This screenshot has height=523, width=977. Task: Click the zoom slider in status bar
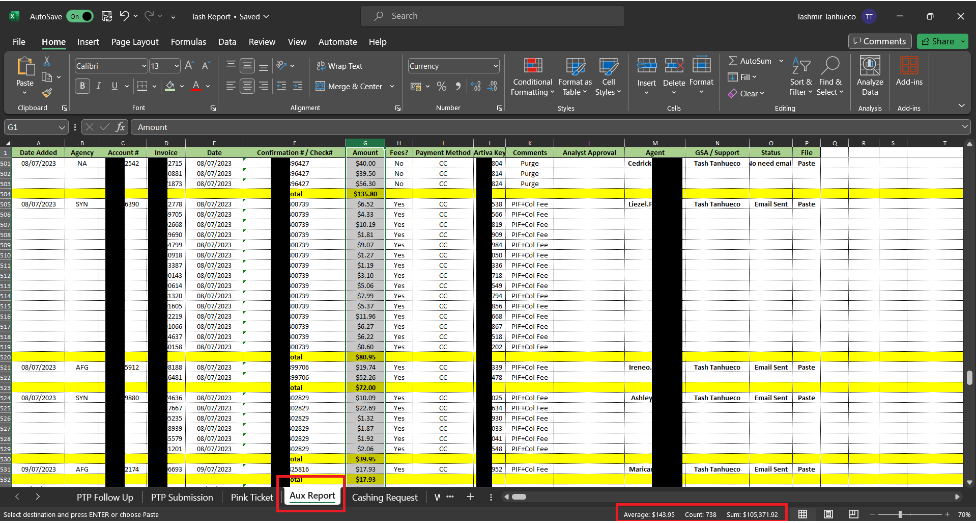[900, 514]
